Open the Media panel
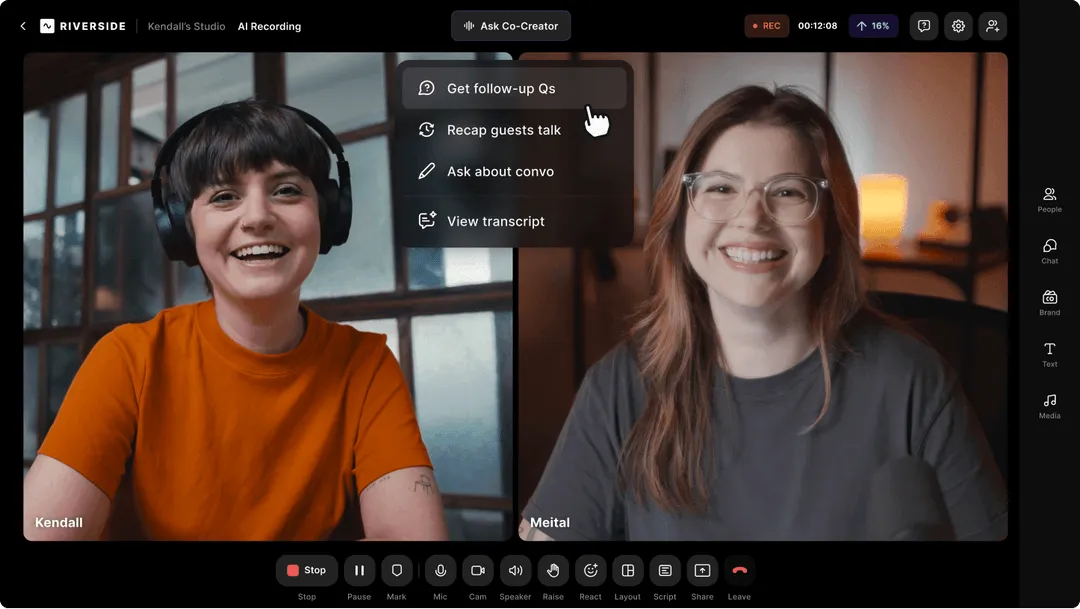This screenshot has height=609, width=1080. 1049,406
